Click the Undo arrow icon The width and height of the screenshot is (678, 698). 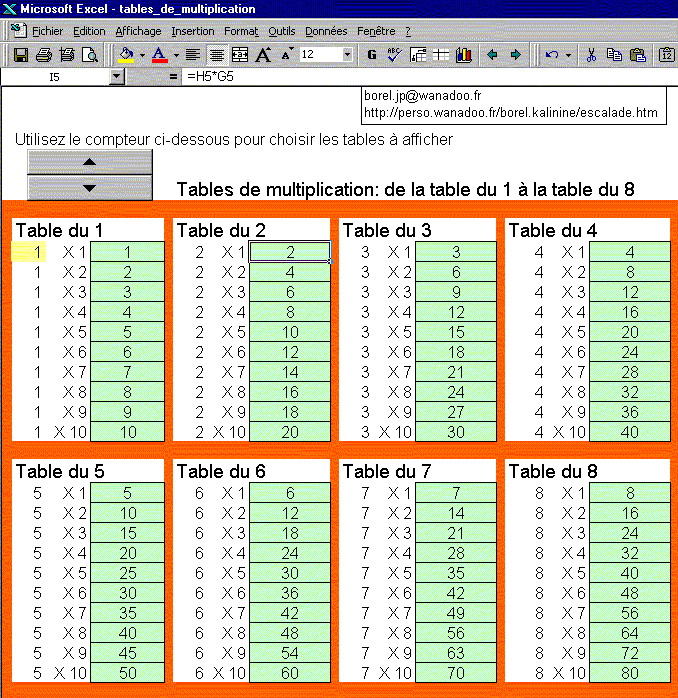[x=552, y=55]
